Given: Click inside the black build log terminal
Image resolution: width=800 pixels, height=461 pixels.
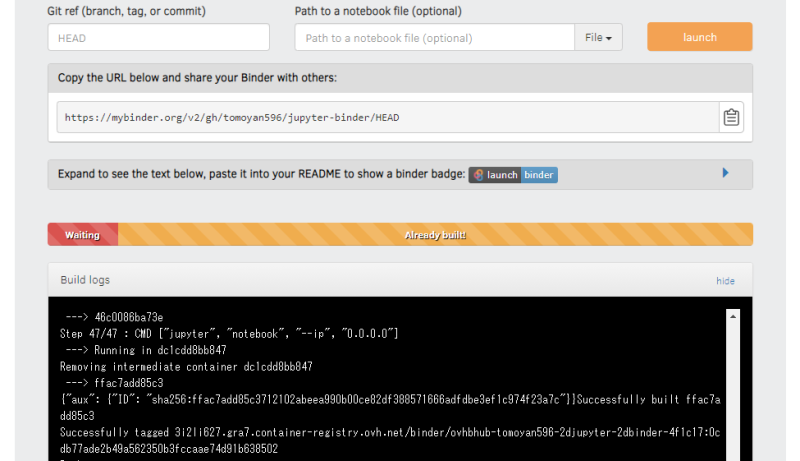Looking at the screenshot, I should pos(390,380).
